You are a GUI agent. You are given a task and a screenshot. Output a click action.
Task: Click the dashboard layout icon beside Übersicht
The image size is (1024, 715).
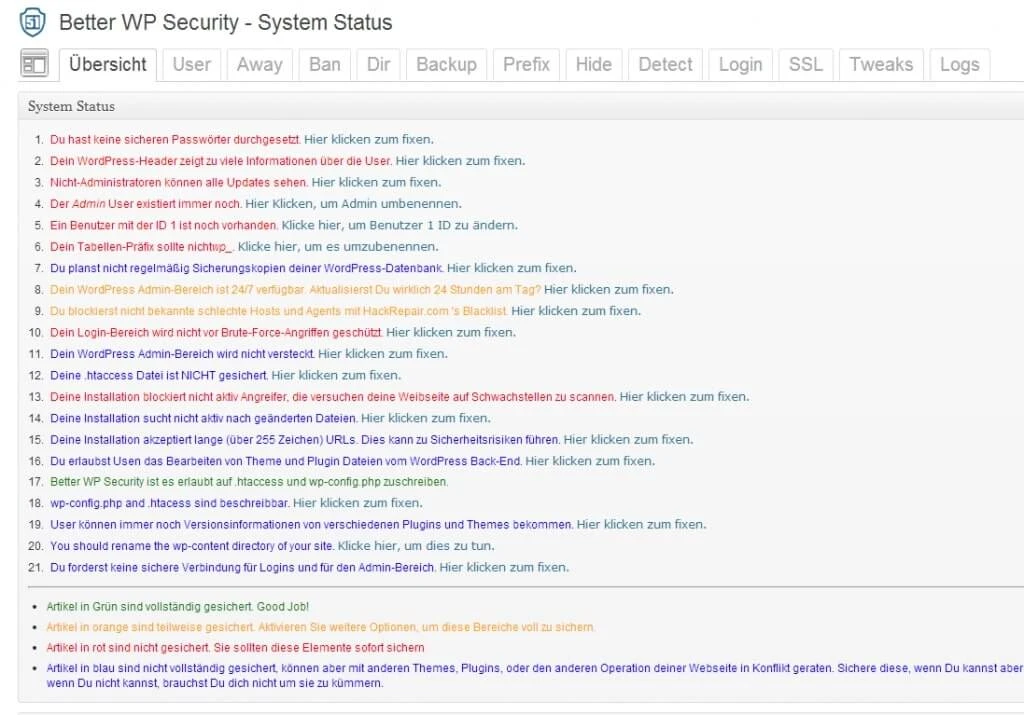click(35, 64)
